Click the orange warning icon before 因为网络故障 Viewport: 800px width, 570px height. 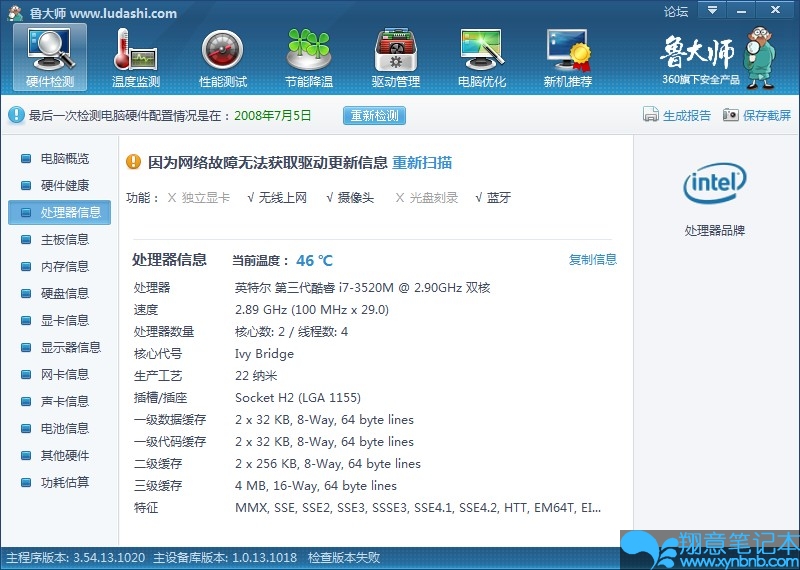tap(133, 162)
